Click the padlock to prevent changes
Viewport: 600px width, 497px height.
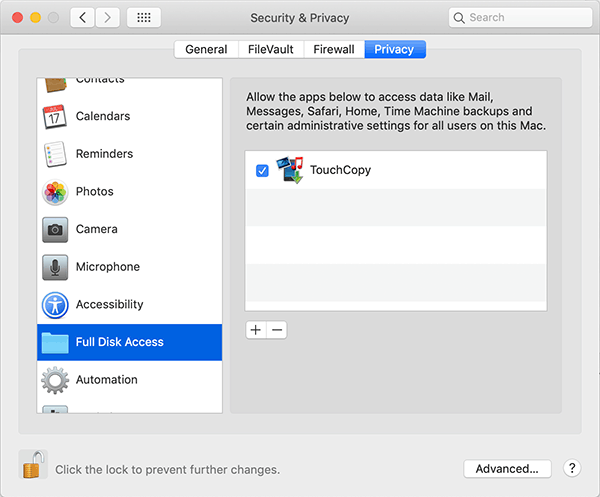(33, 464)
